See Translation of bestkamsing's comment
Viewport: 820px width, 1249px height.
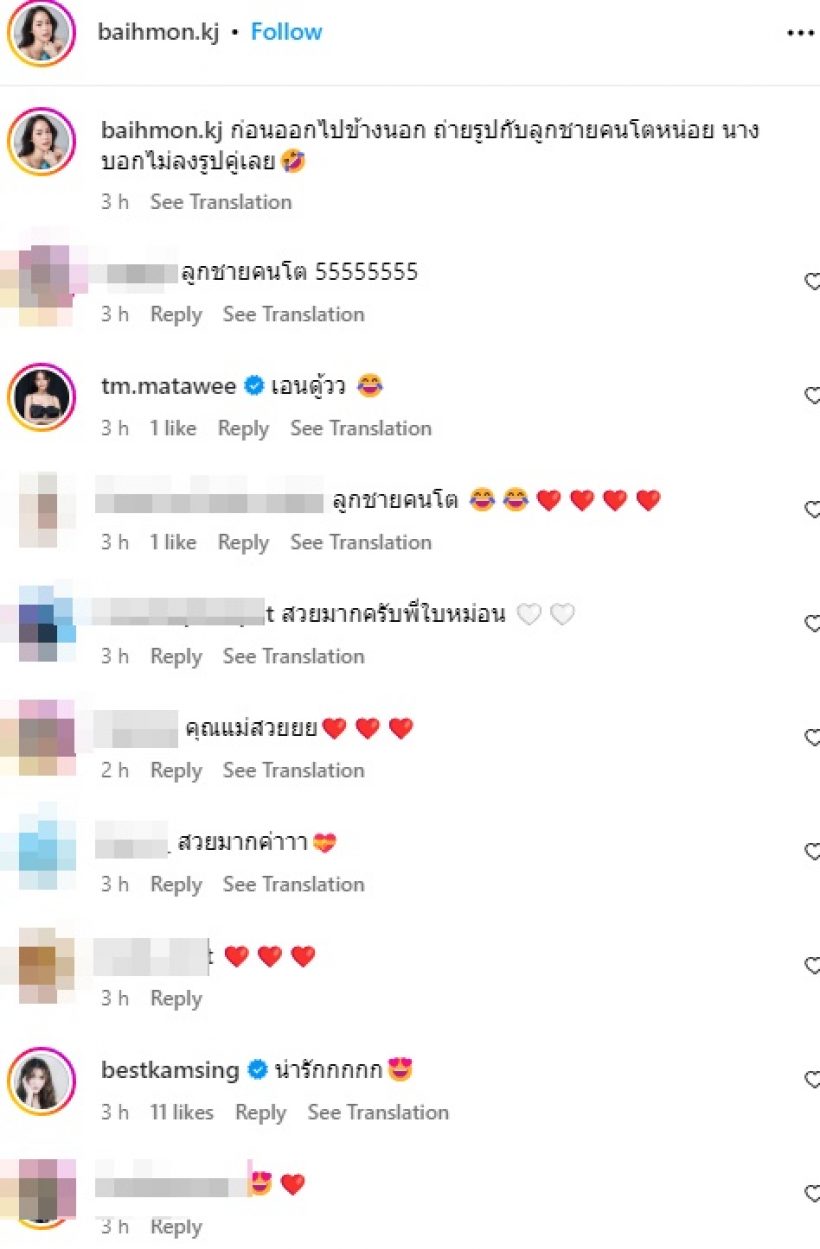tap(378, 1112)
